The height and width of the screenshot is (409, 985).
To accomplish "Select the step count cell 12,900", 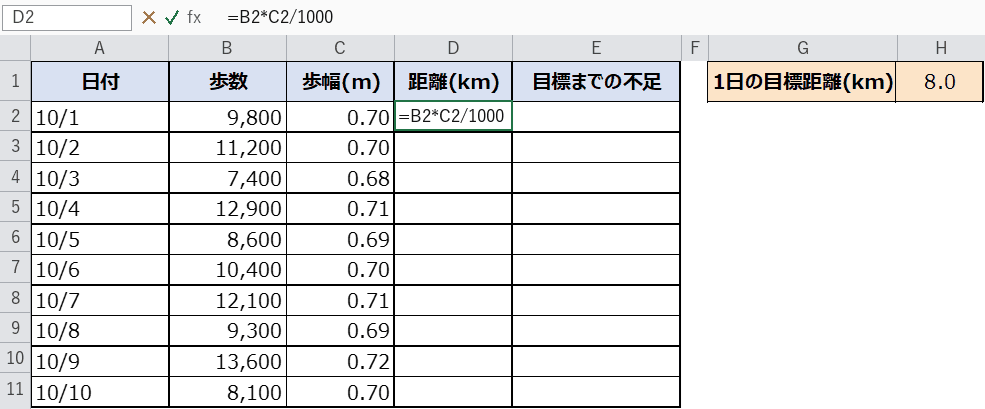I will click(228, 209).
